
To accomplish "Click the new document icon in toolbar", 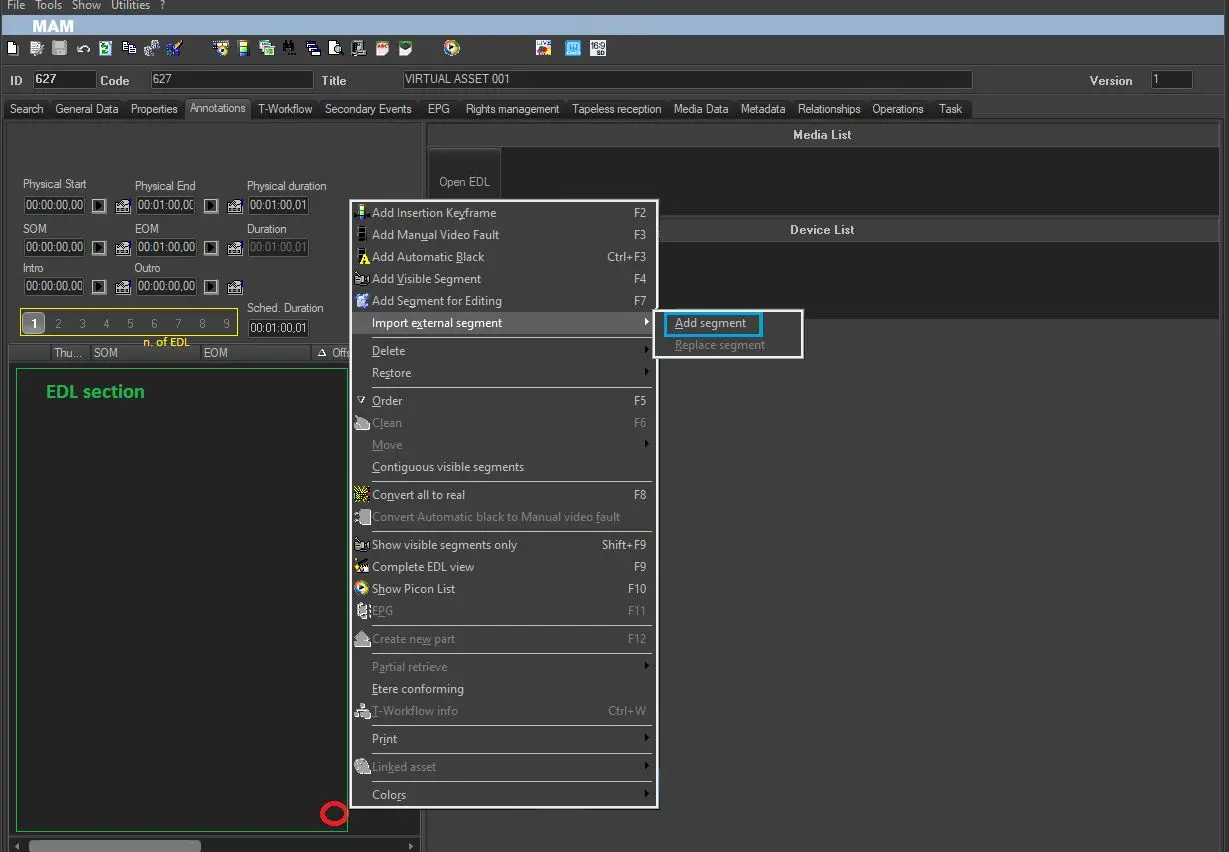I will (12, 48).
